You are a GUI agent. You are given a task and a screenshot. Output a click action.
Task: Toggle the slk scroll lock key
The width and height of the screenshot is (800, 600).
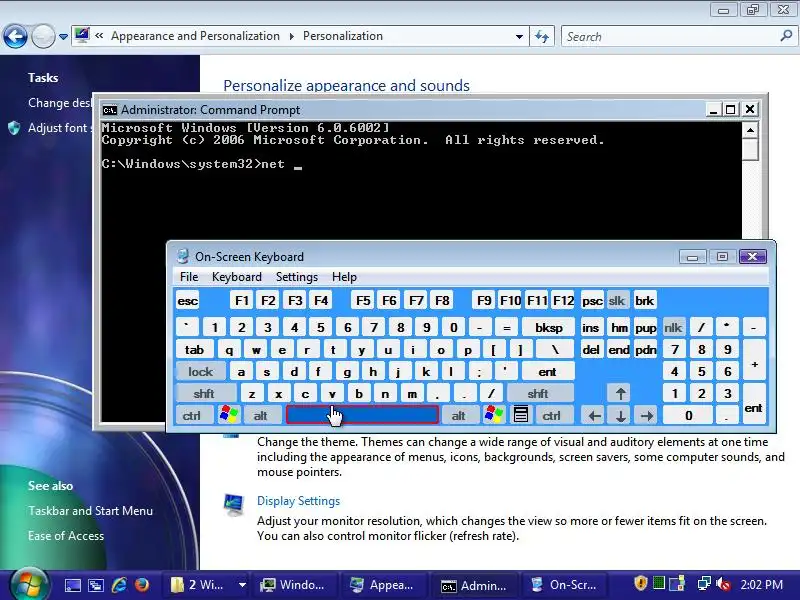616,301
